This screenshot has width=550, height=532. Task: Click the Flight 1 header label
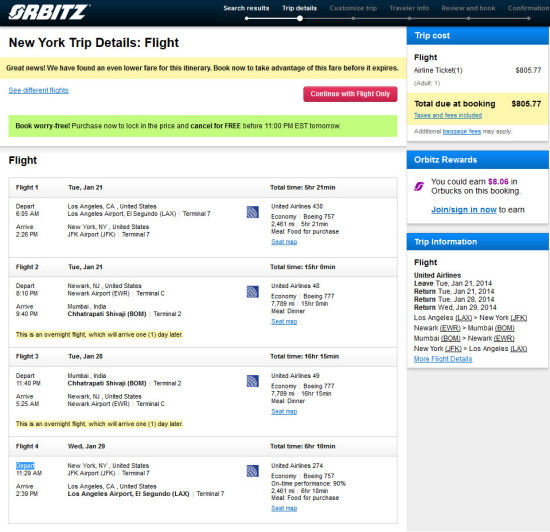click(27, 188)
